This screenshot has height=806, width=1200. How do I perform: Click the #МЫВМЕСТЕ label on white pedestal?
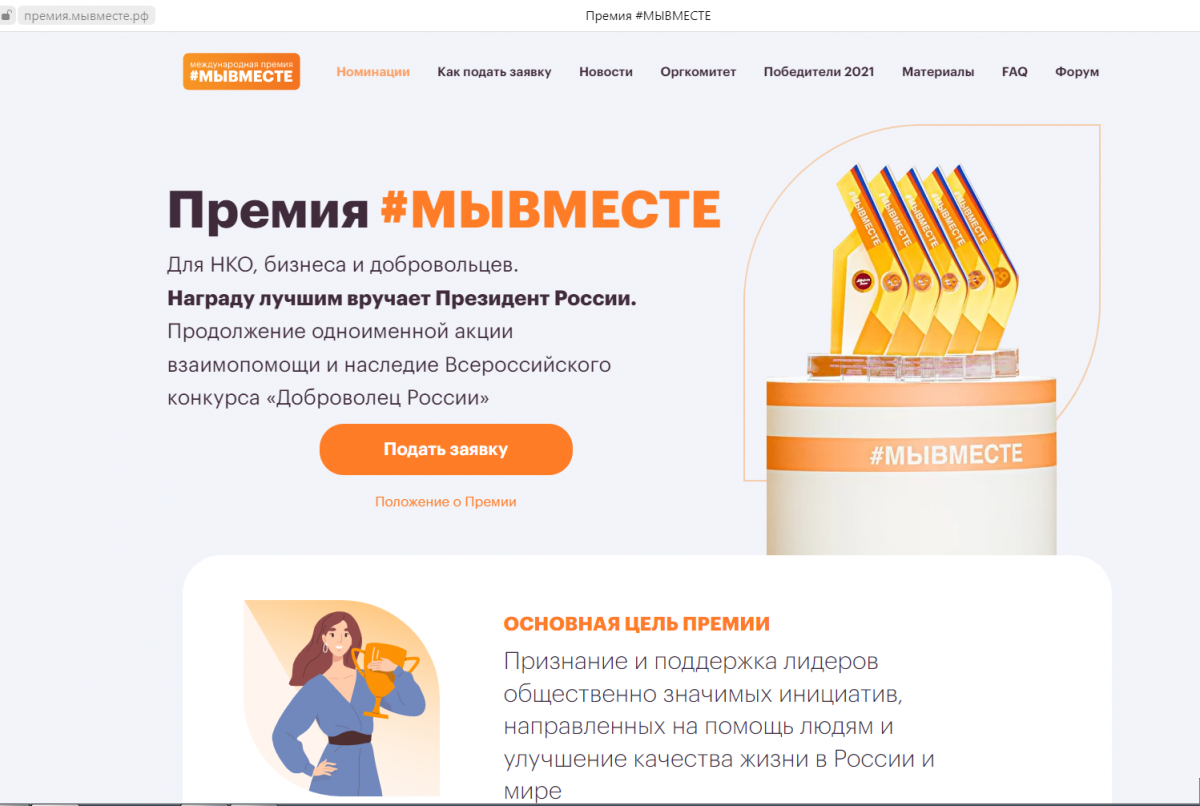pyautogui.click(x=946, y=455)
